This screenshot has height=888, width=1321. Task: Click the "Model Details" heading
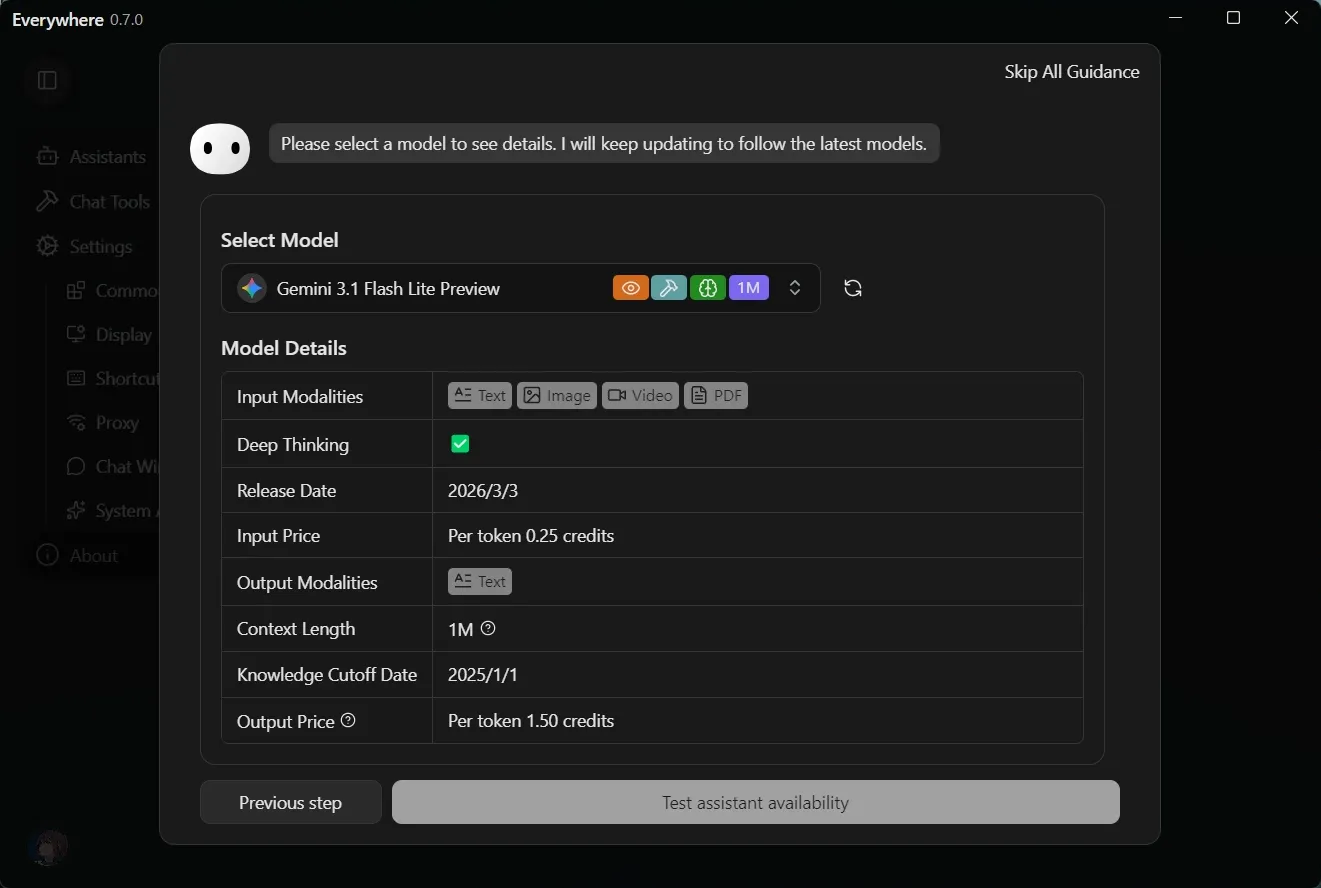(284, 348)
